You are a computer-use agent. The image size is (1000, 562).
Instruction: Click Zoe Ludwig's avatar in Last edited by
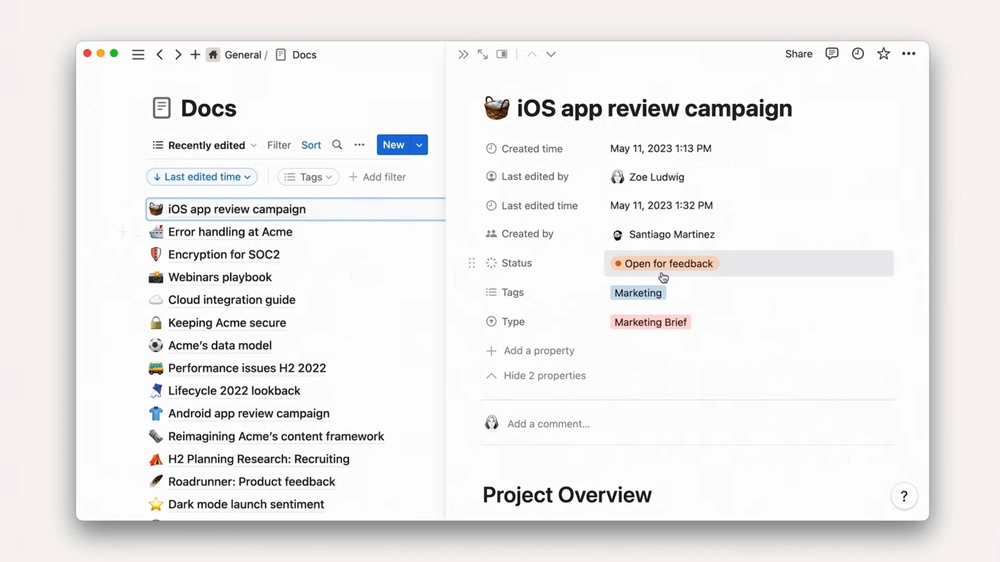(617, 177)
